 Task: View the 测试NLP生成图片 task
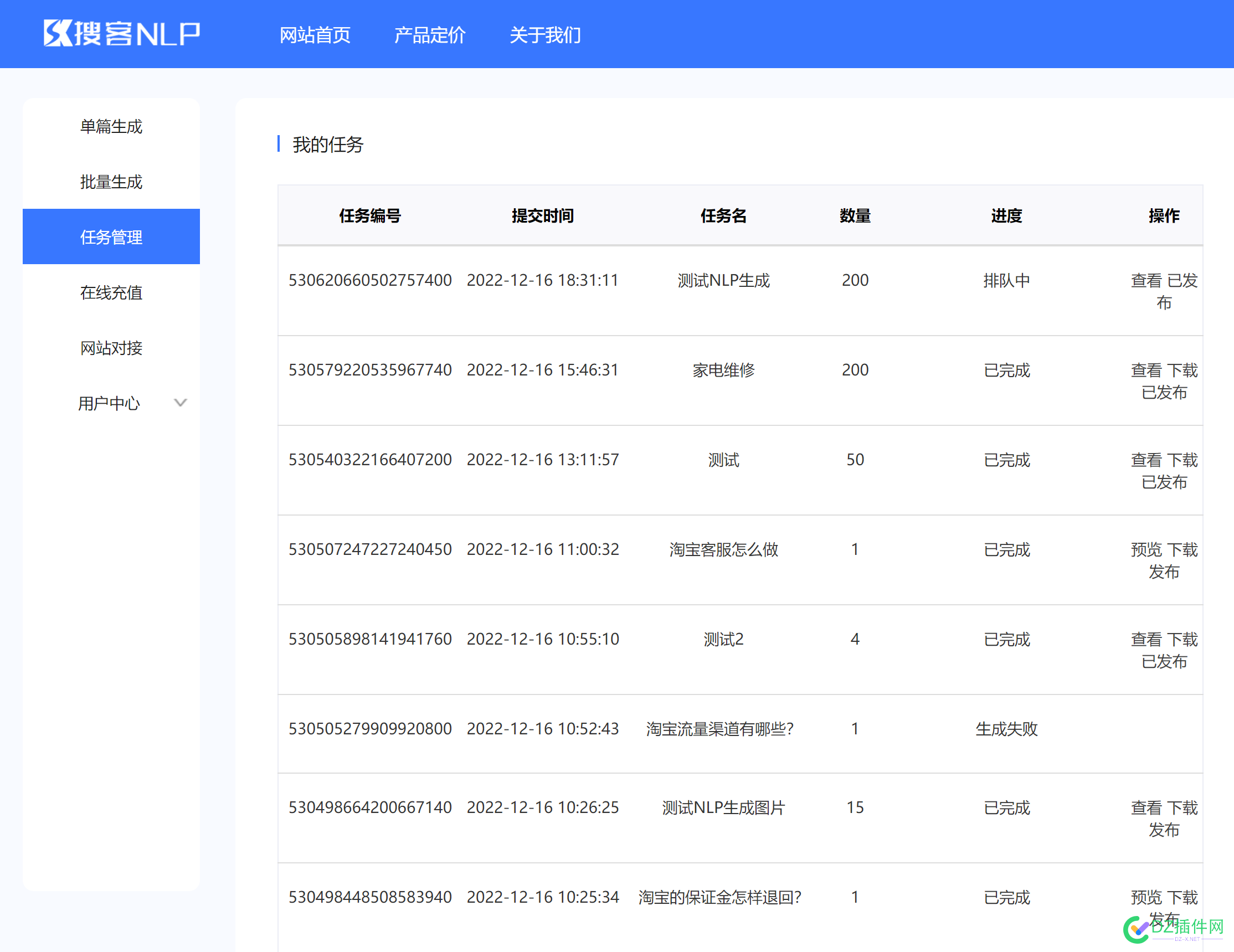pos(1146,807)
